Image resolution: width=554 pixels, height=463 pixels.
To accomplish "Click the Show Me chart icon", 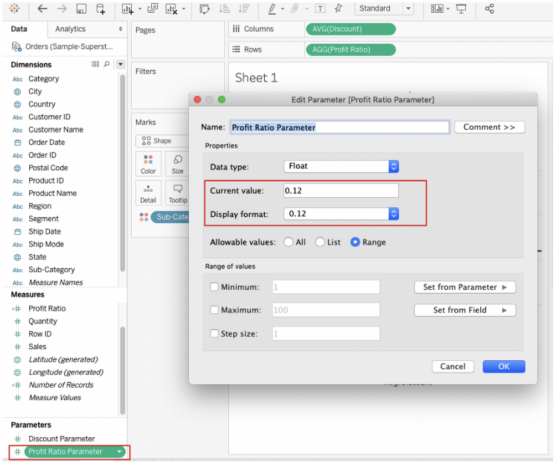I will click(x=437, y=9).
